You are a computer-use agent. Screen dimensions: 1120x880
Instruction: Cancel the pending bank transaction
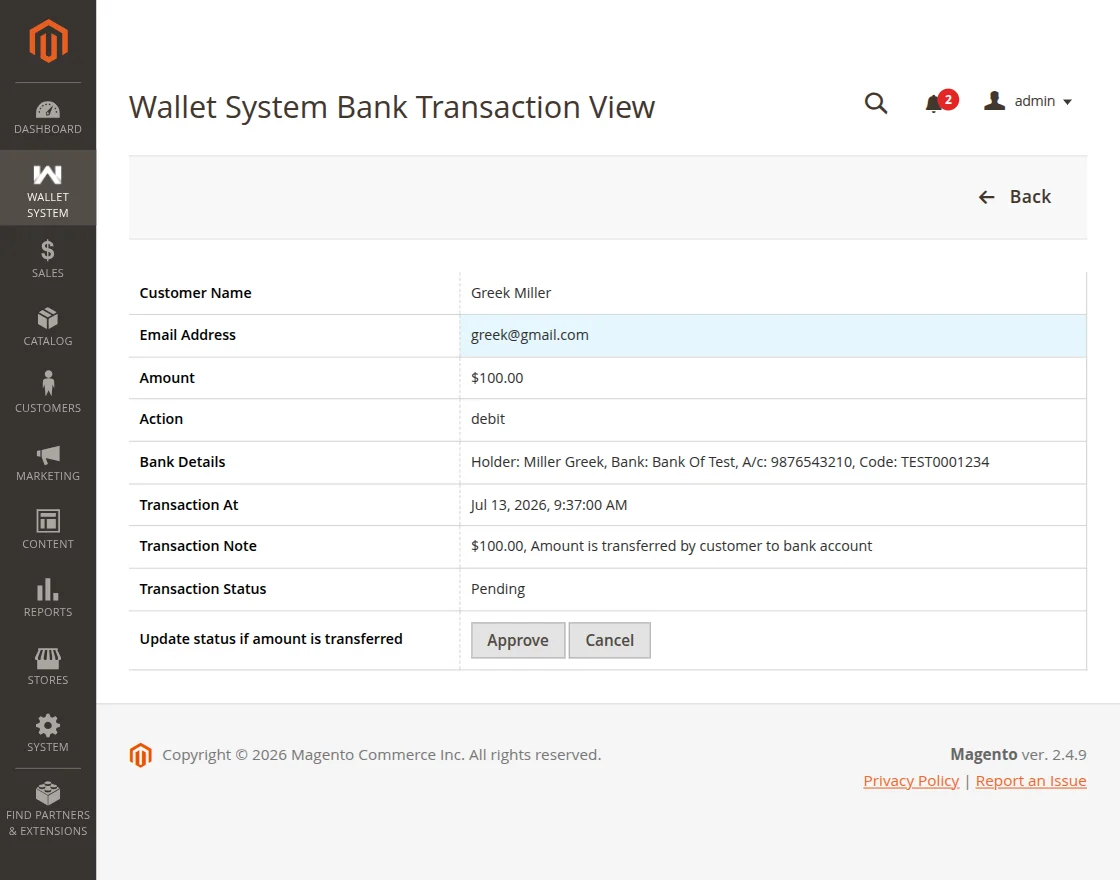609,640
